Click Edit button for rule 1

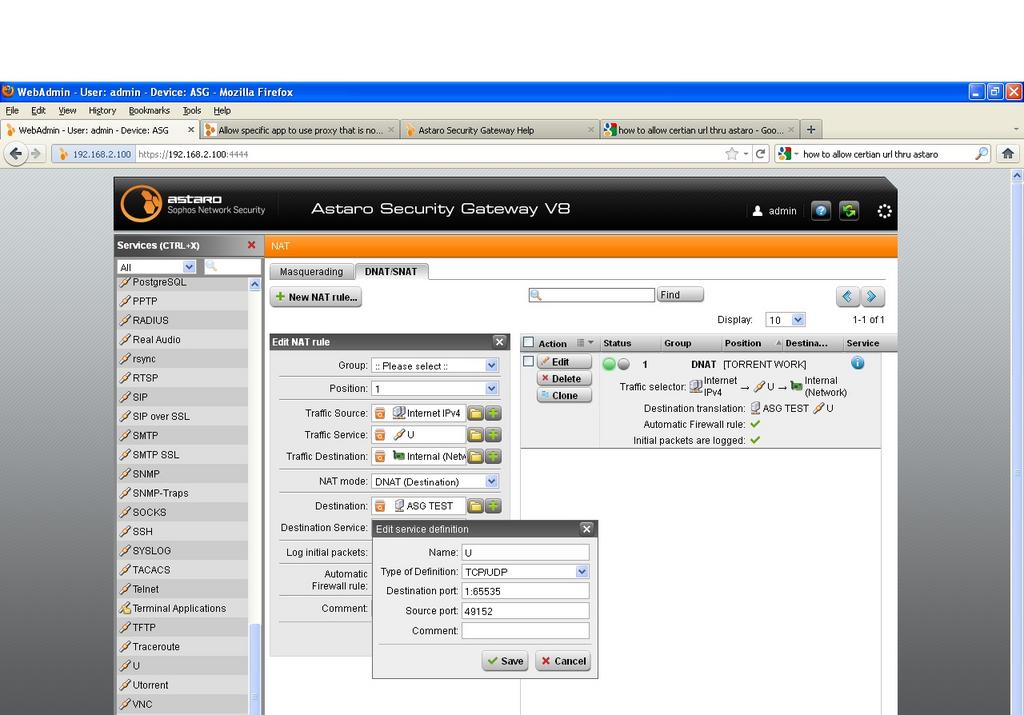(564, 362)
